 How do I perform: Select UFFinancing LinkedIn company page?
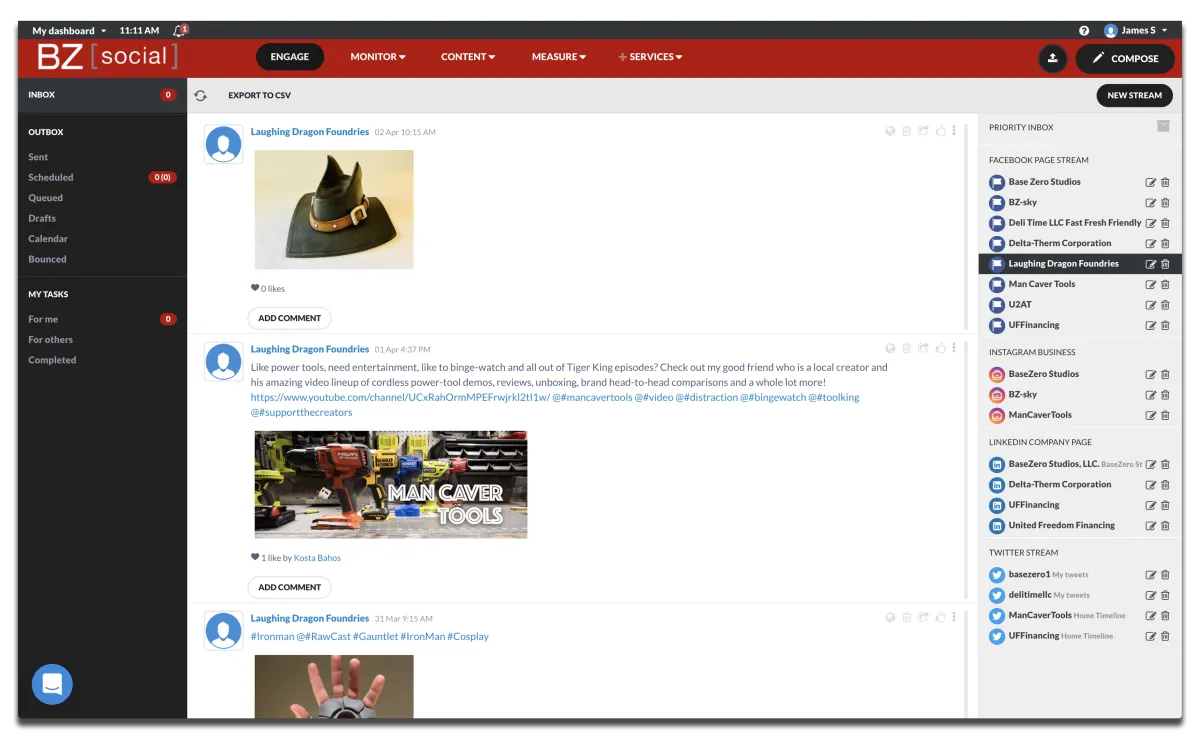coord(1034,505)
